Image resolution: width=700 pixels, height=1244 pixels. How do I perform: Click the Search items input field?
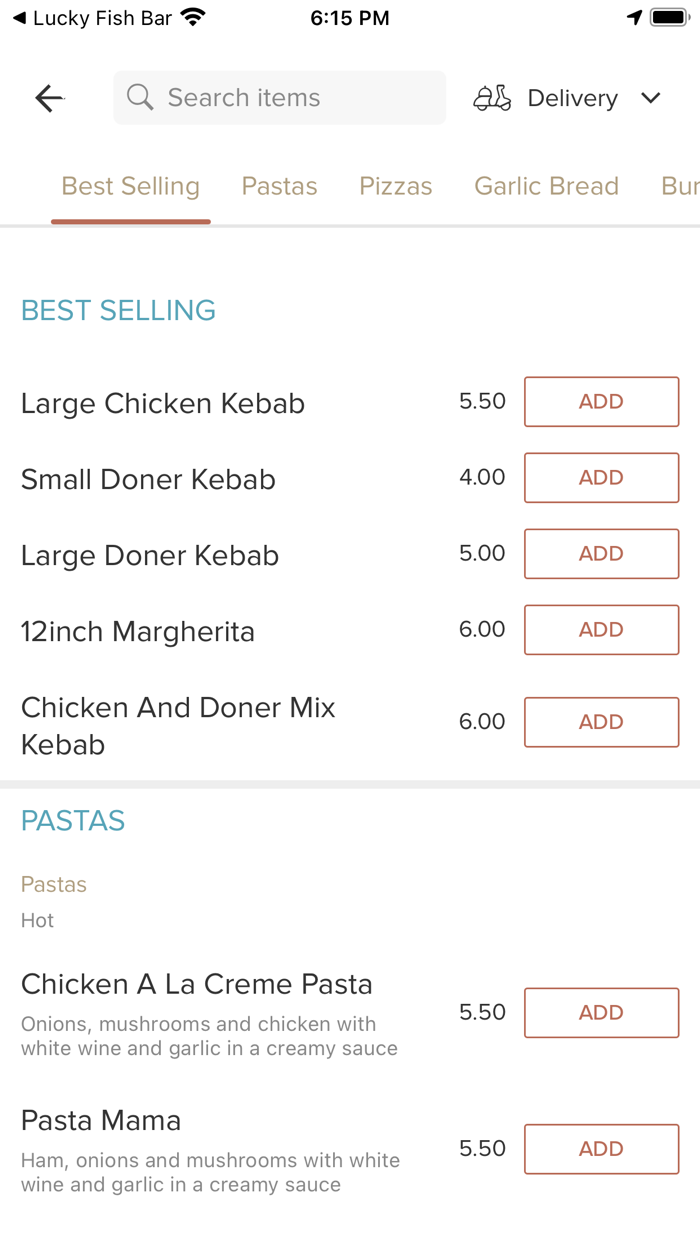point(279,97)
